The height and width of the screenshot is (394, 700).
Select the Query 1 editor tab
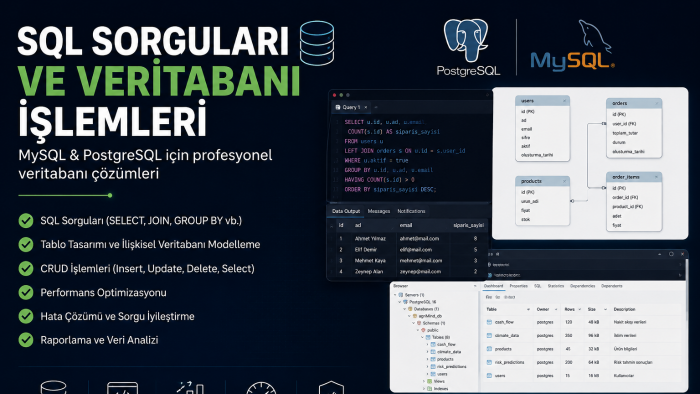tap(351, 107)
